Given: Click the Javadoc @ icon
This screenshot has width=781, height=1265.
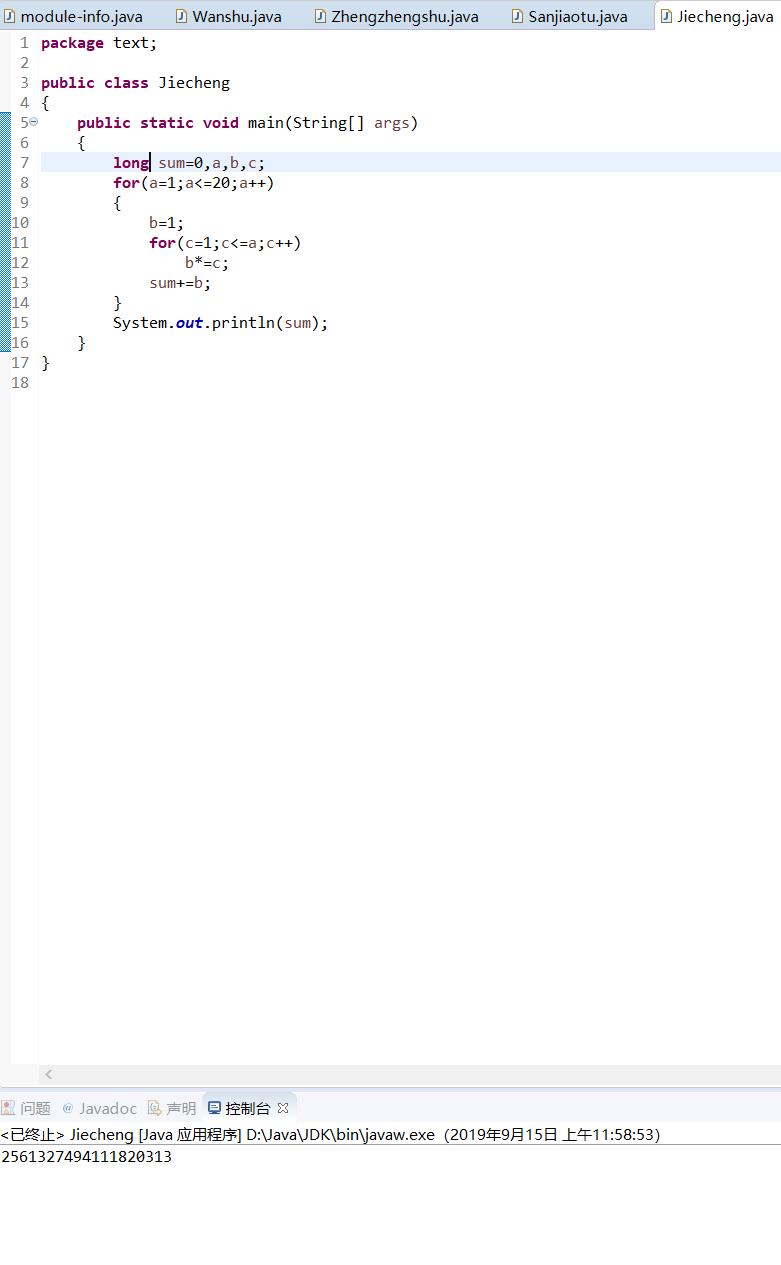Looking at the screenshot, I should 68,1108.
